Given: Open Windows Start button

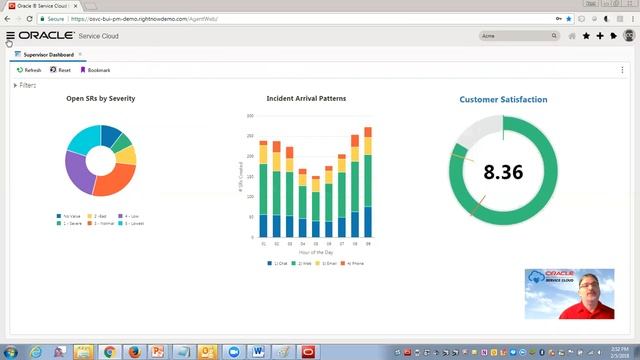Looking at the screenshot, I should 10,352.
